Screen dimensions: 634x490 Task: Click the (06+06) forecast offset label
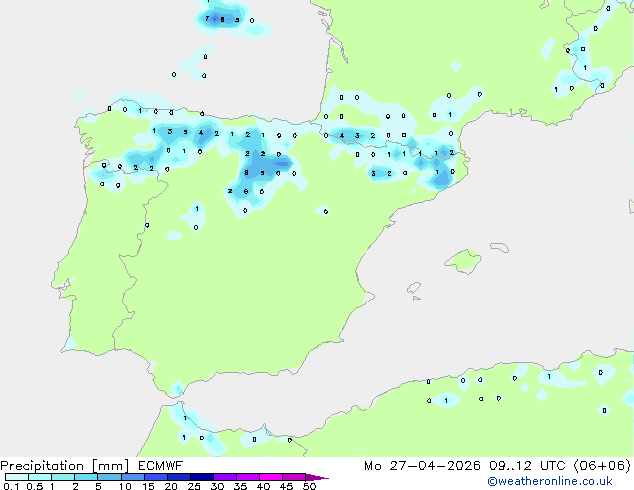(602, 466)
